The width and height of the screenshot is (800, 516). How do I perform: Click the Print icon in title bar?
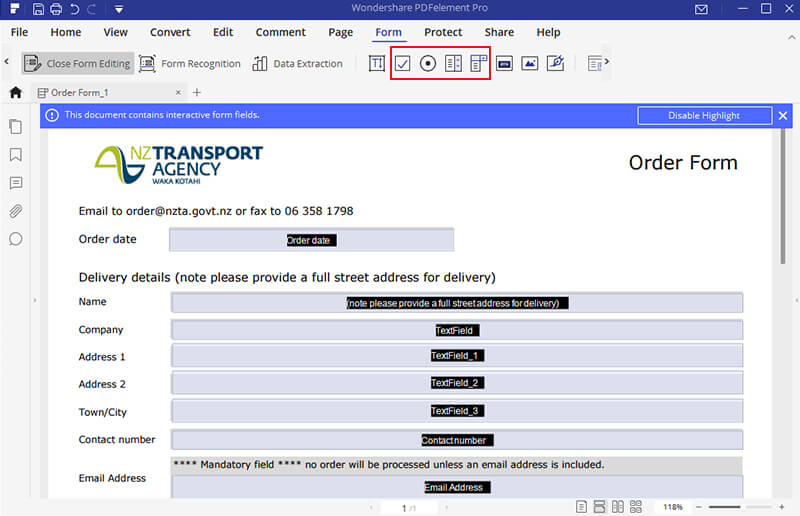(x=56, y=9)
